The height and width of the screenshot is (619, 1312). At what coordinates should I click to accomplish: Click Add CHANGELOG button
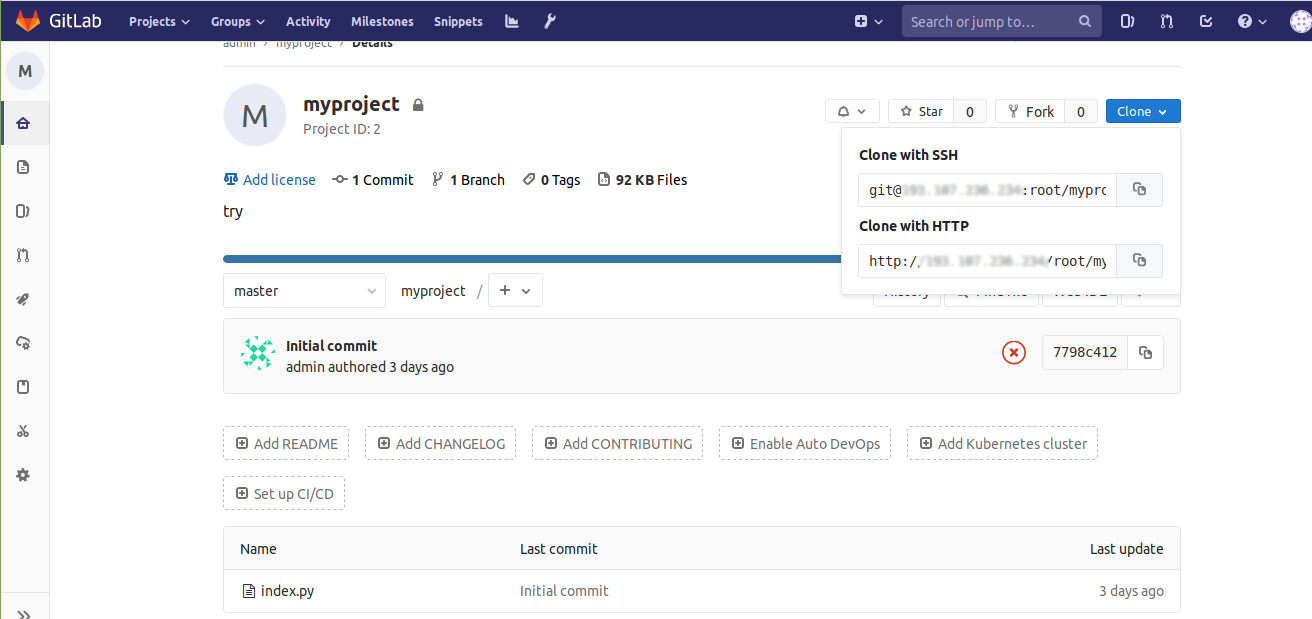tap(440, 443)
